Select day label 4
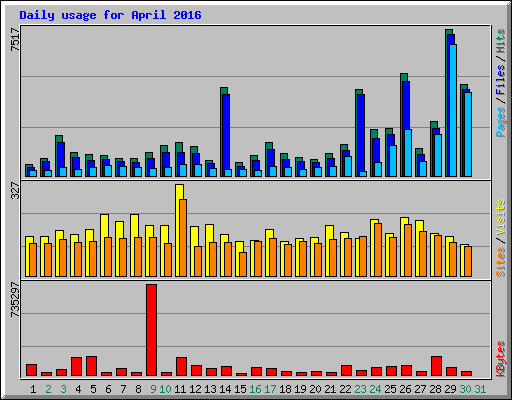This screenshot has height=400, width=512. tap(78, 389)
